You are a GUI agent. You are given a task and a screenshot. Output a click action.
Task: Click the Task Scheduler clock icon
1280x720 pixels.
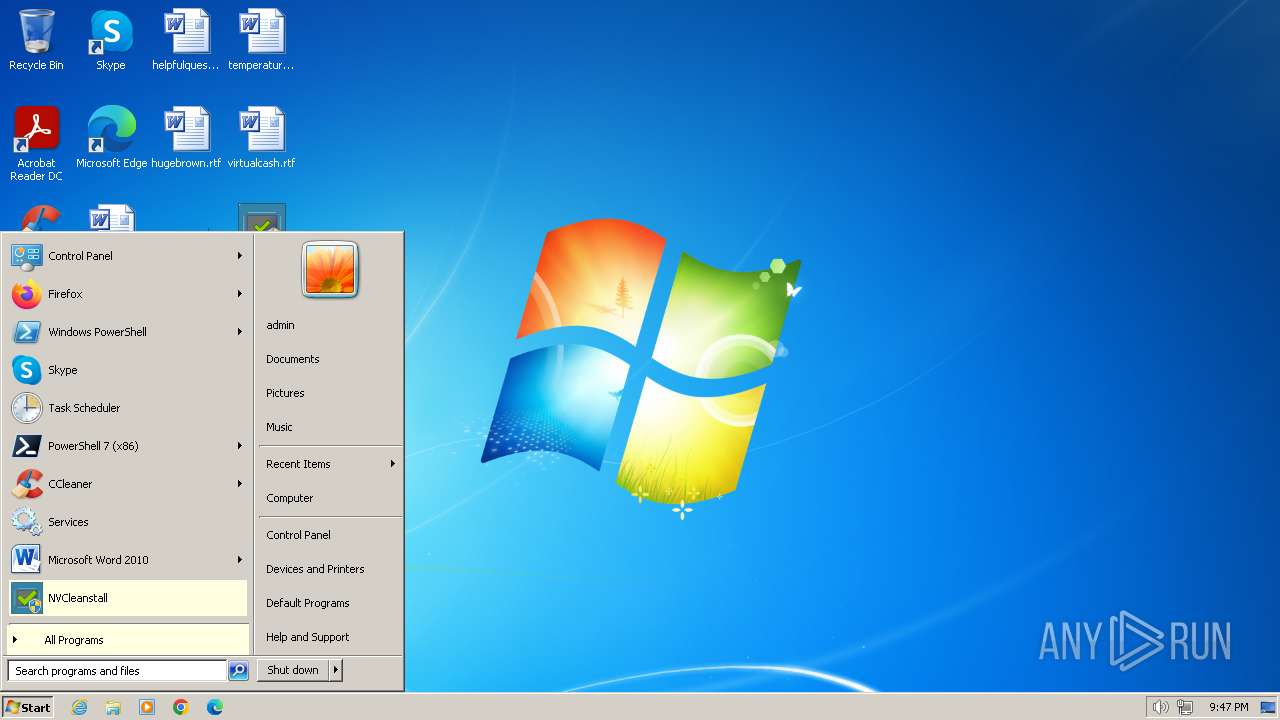pyautogui.click(x=26, y=408)
